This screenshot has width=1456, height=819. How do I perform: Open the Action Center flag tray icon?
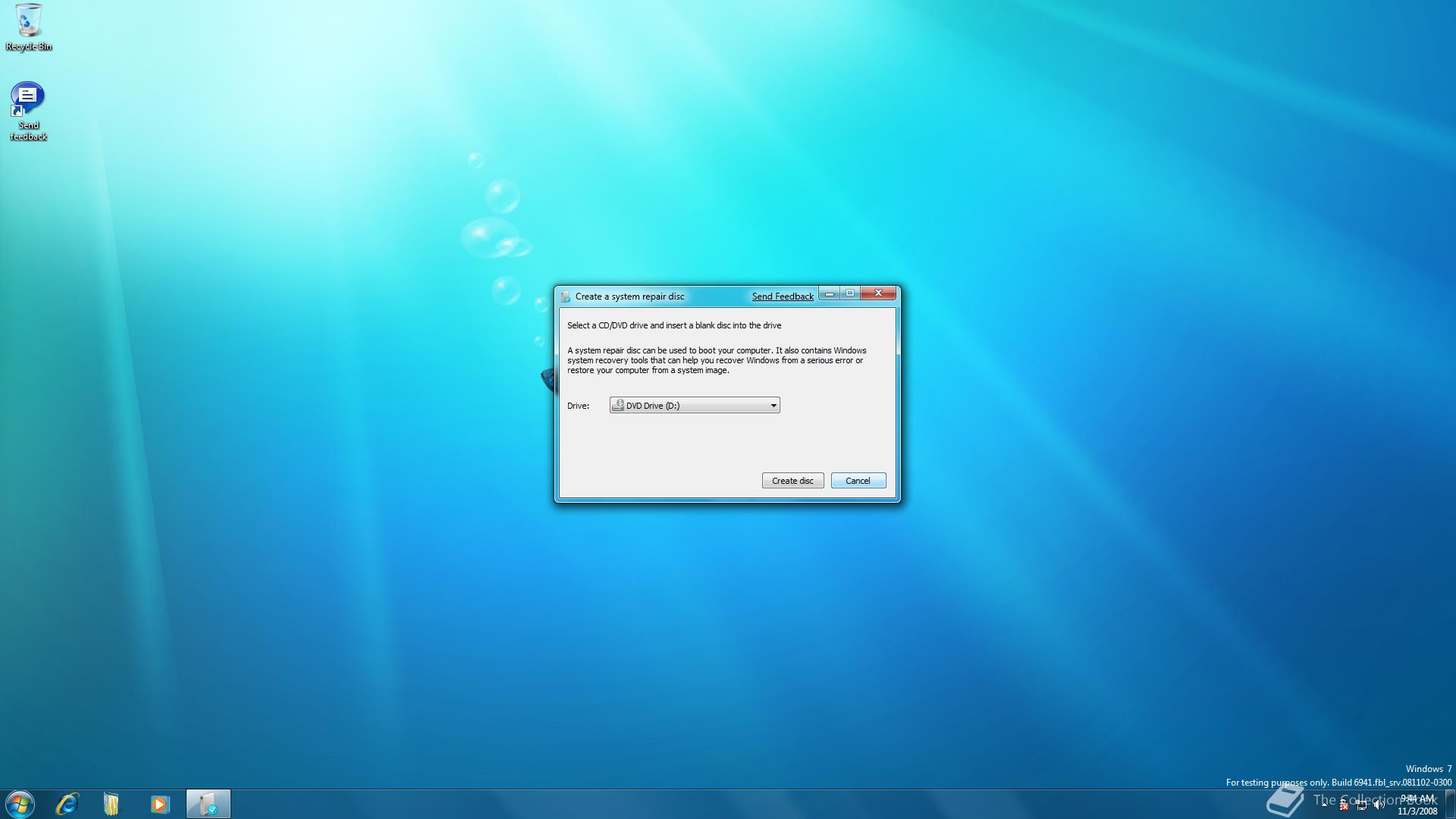pos(1343,805)
